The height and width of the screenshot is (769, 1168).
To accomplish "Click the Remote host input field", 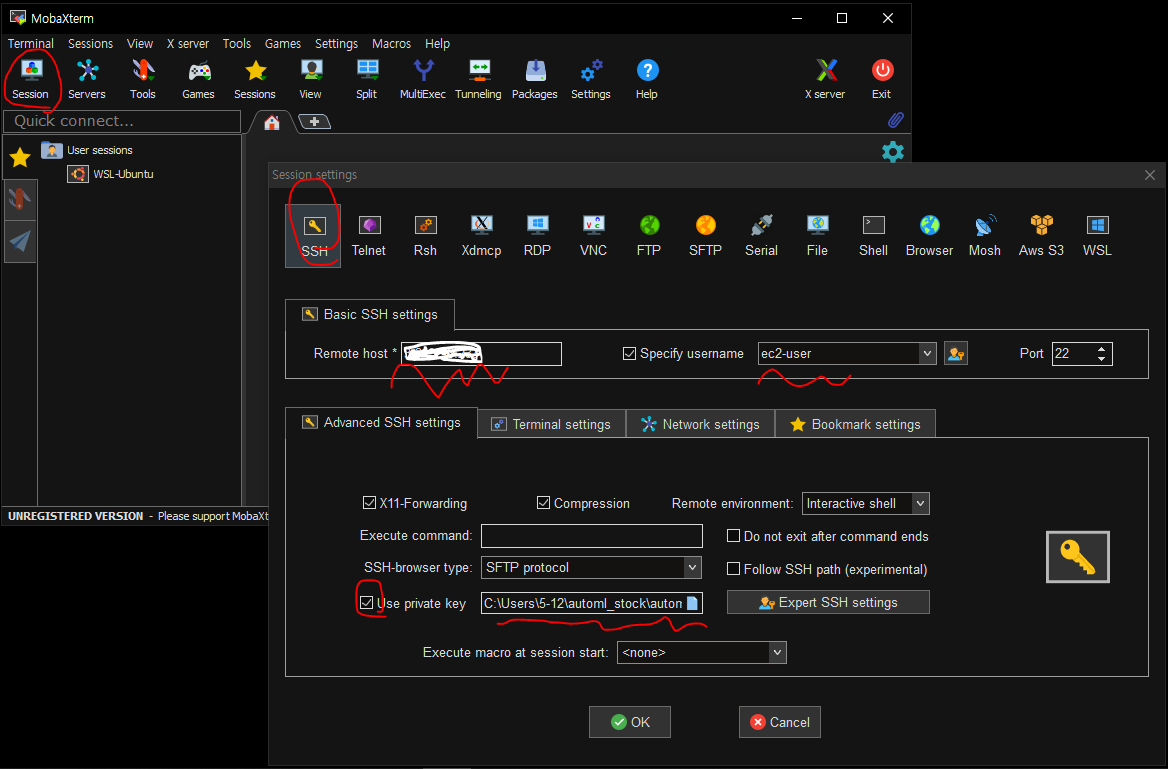I will (x=481, y=353).
